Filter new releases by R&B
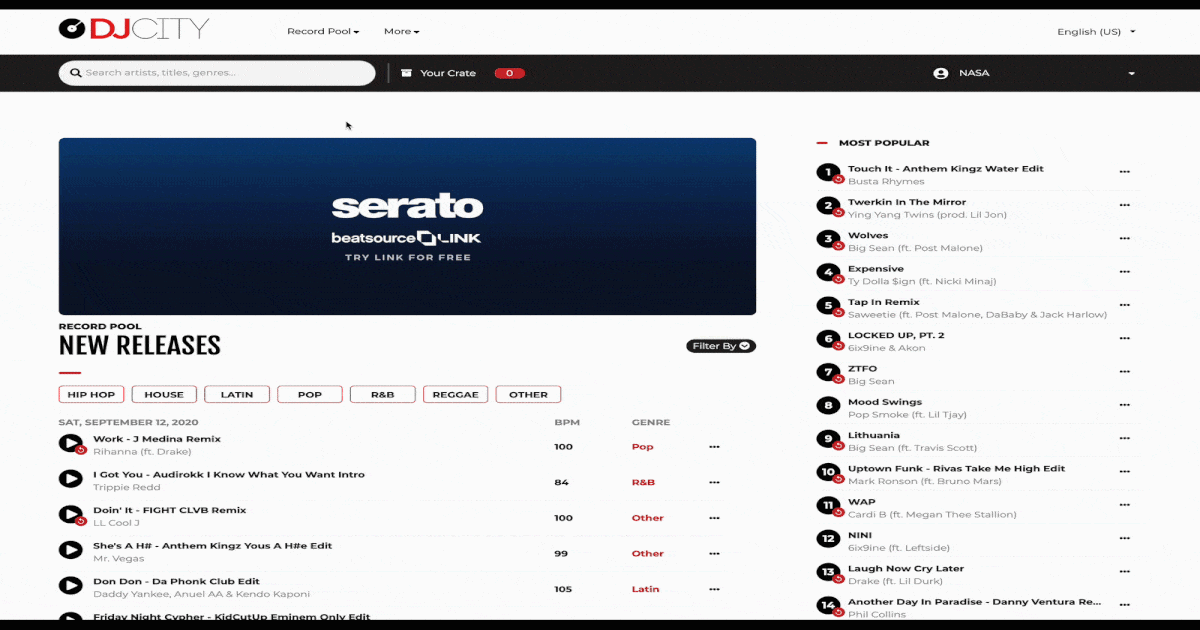 point(383,394)
